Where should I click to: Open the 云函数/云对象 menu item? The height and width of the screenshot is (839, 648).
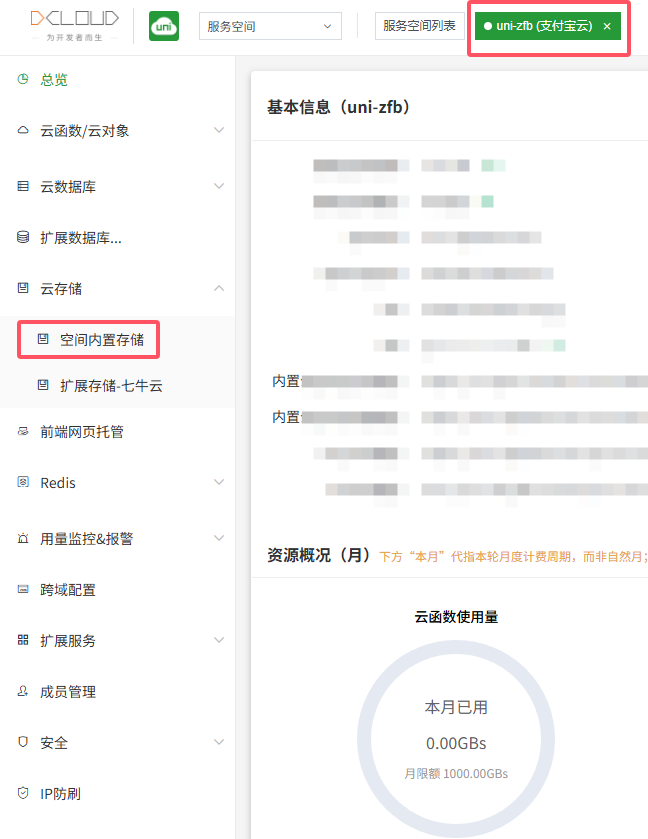click(x=85, y=131)
